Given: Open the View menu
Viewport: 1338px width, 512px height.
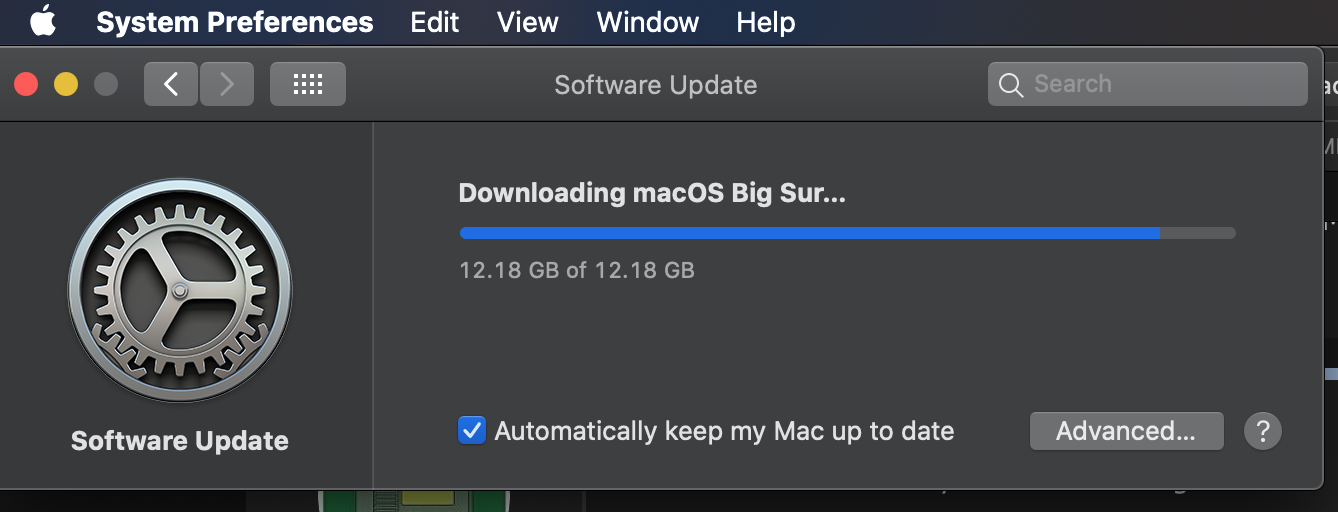Looking at the screenshot, I should pos(528,22).
